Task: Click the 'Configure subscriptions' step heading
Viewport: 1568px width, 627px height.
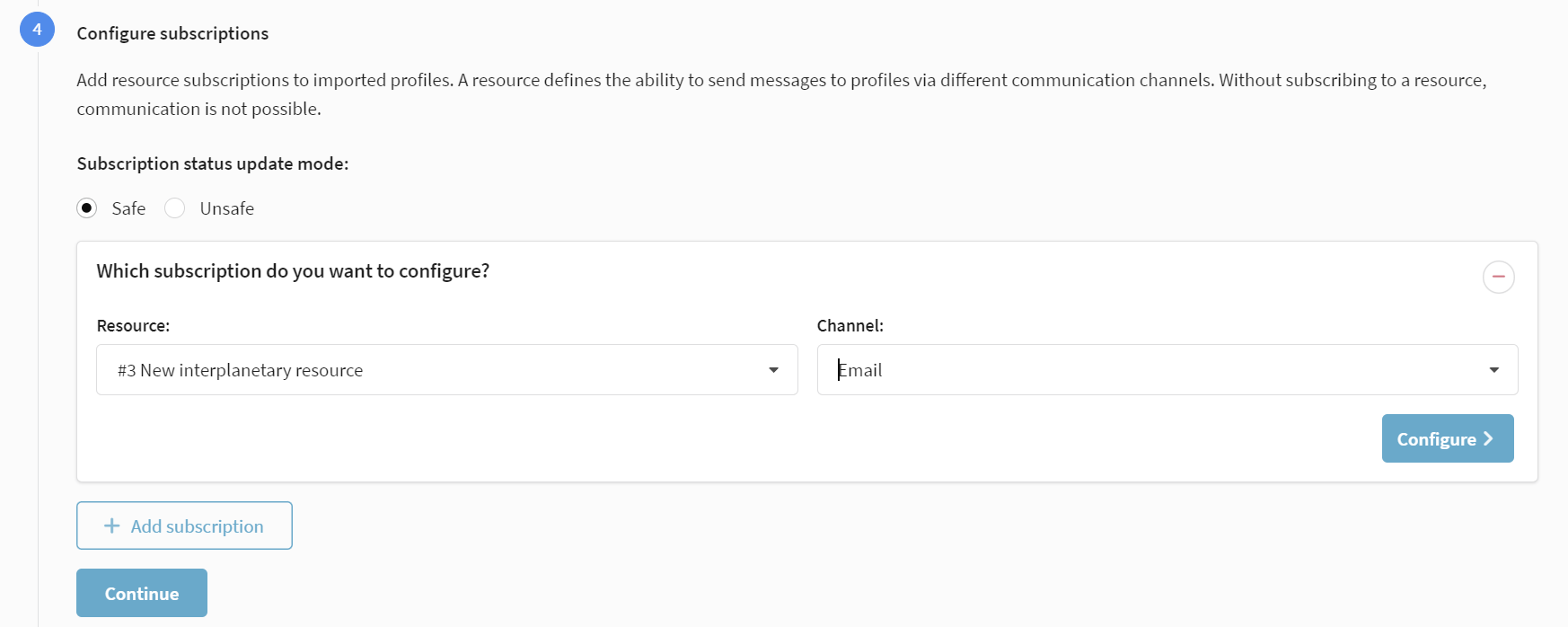Action: [172, 33]
